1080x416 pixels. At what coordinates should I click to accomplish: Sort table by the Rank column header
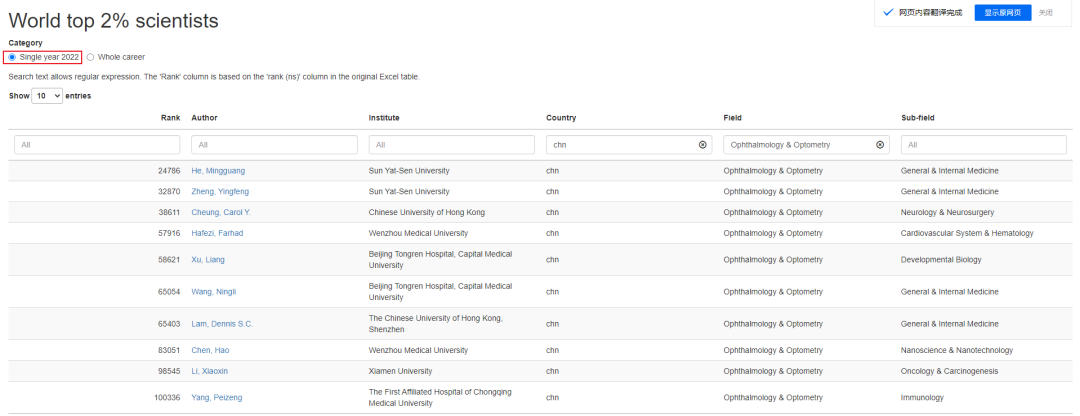click(x=170, y=118)
